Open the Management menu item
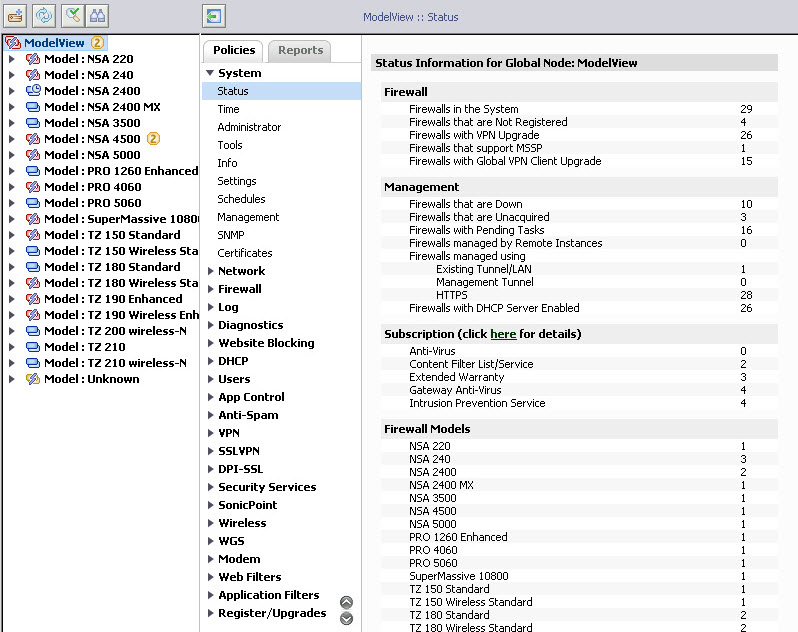The width and height of the screenshot is (798, 632). point(248,217)
